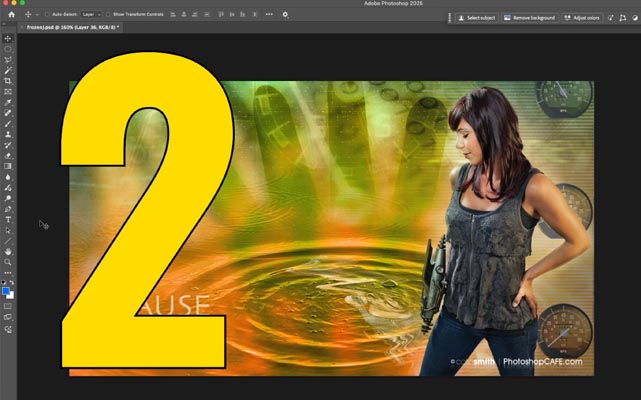Align right edges icon
The image size is (641, 400).
point(195,14)
